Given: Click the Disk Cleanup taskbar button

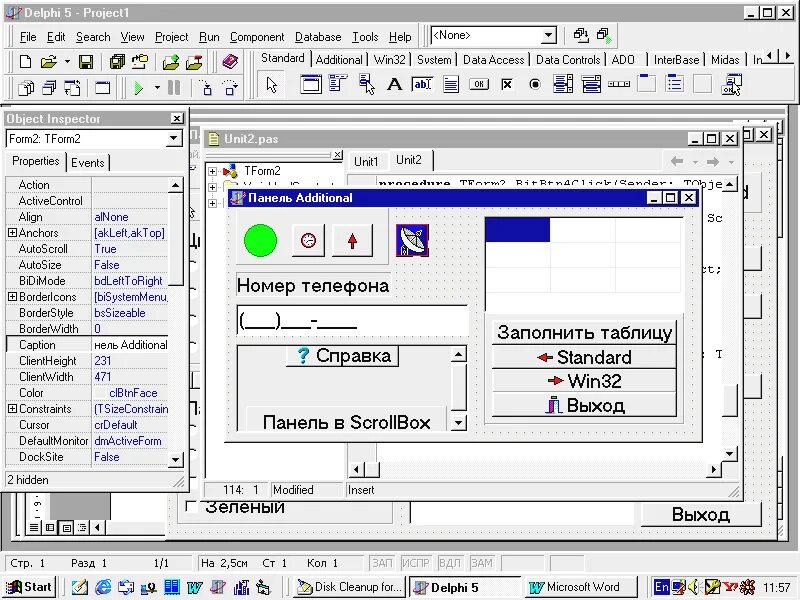Looking at the screenshot, I should [350, 587].
